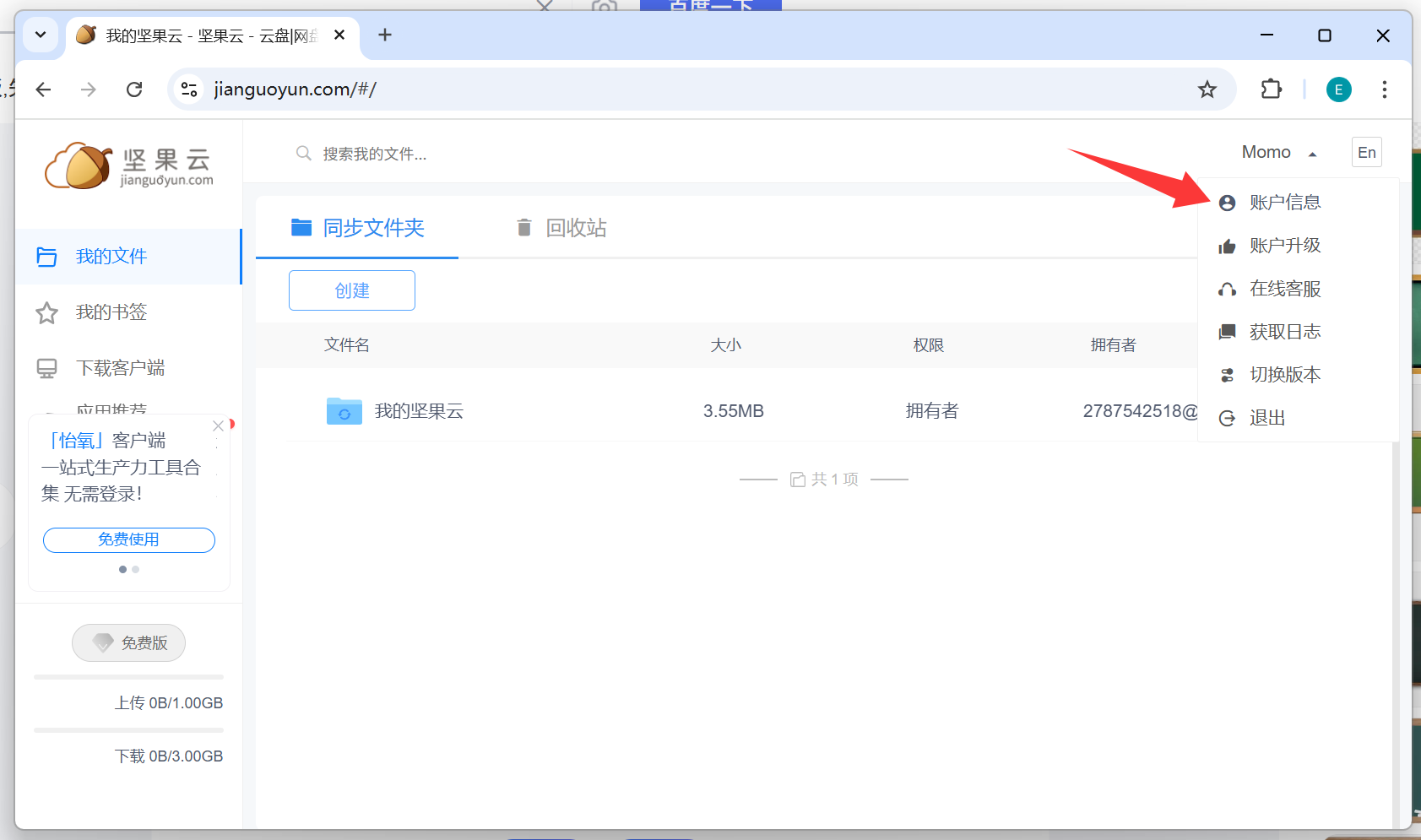
Task: Expand the tab search chevron dropdown
Action: tap(40, 35)
